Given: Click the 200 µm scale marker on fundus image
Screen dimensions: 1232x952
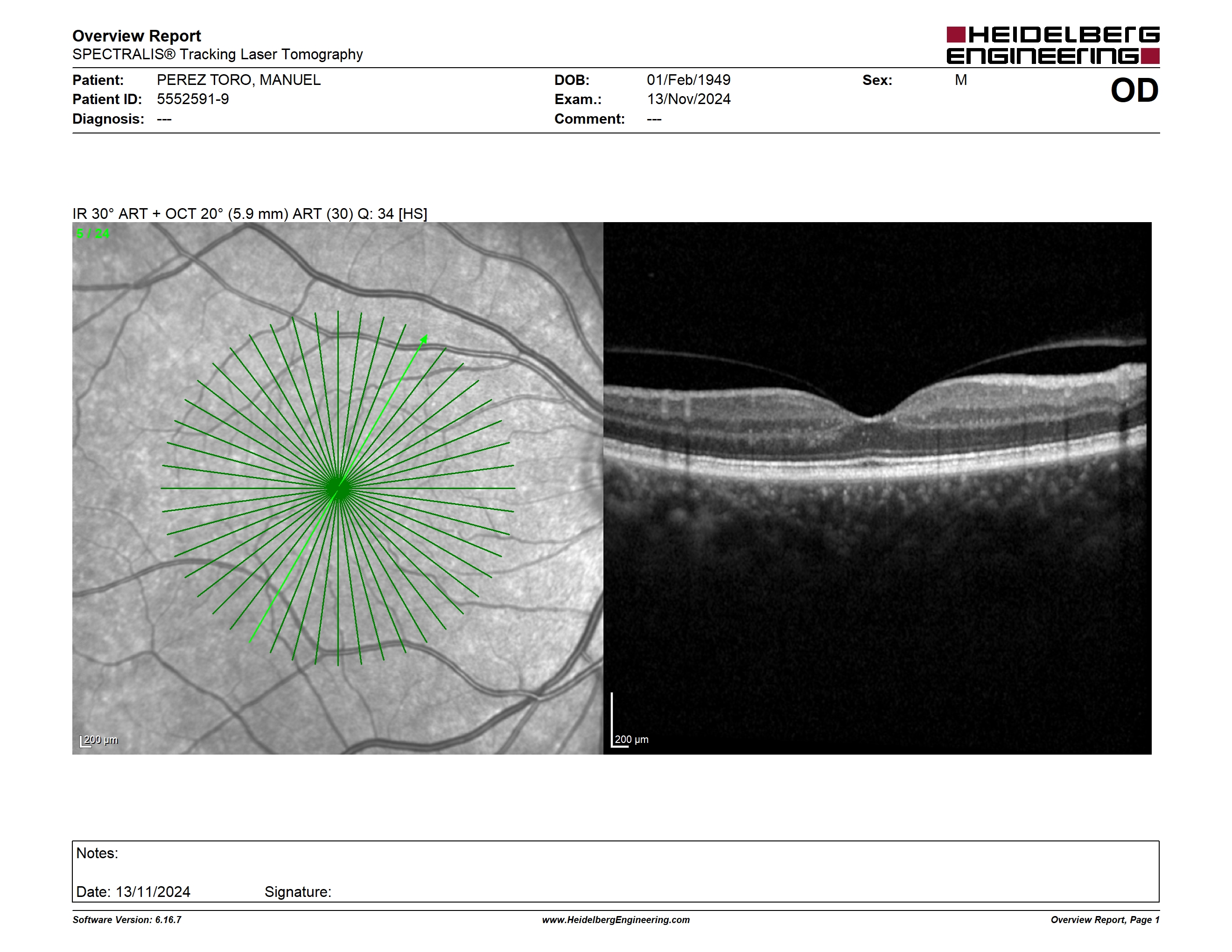Looking at the screenshot, I should [99, 741].
